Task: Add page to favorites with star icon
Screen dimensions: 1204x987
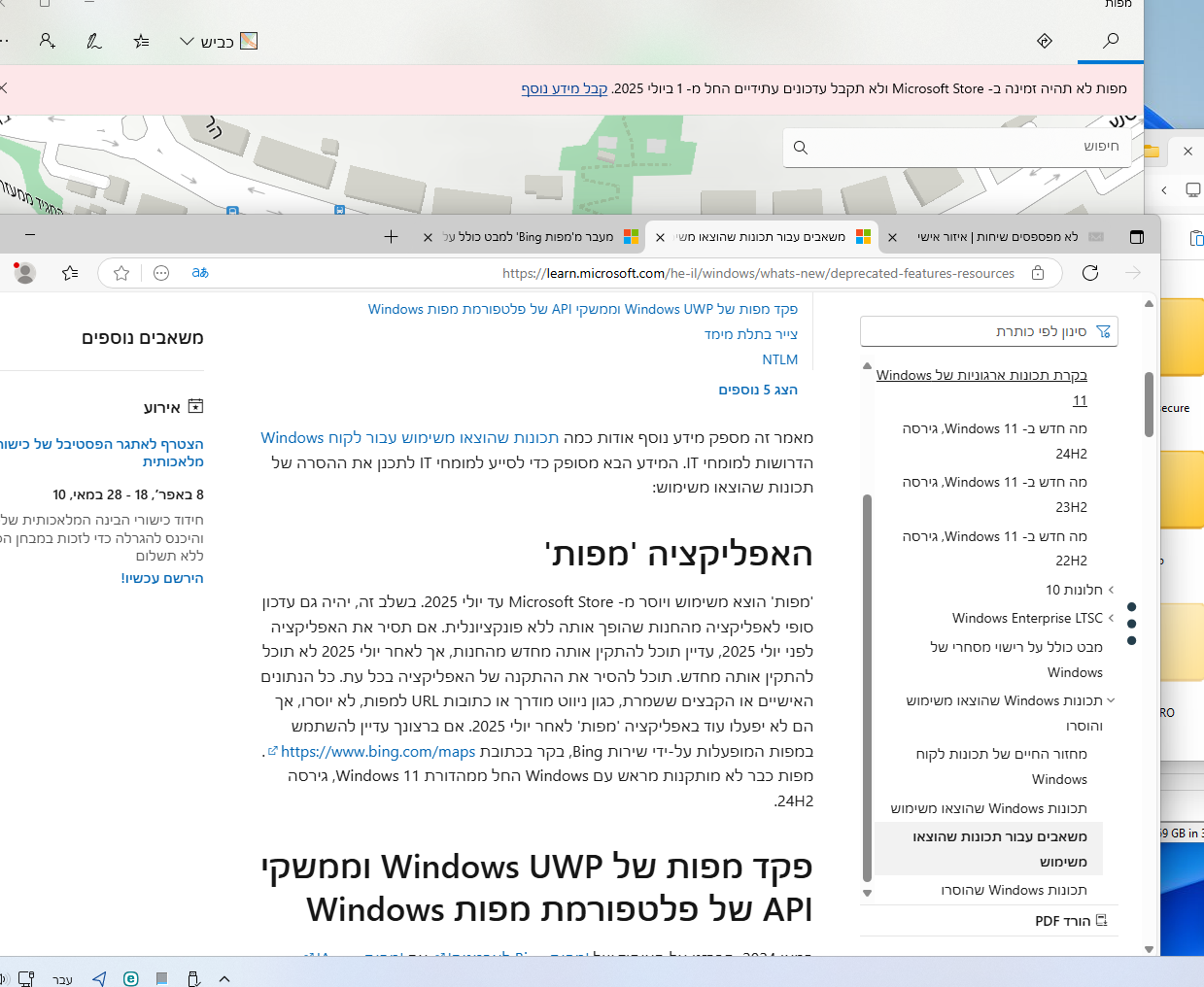Action: pyautogui.click(x=121, y=273)
